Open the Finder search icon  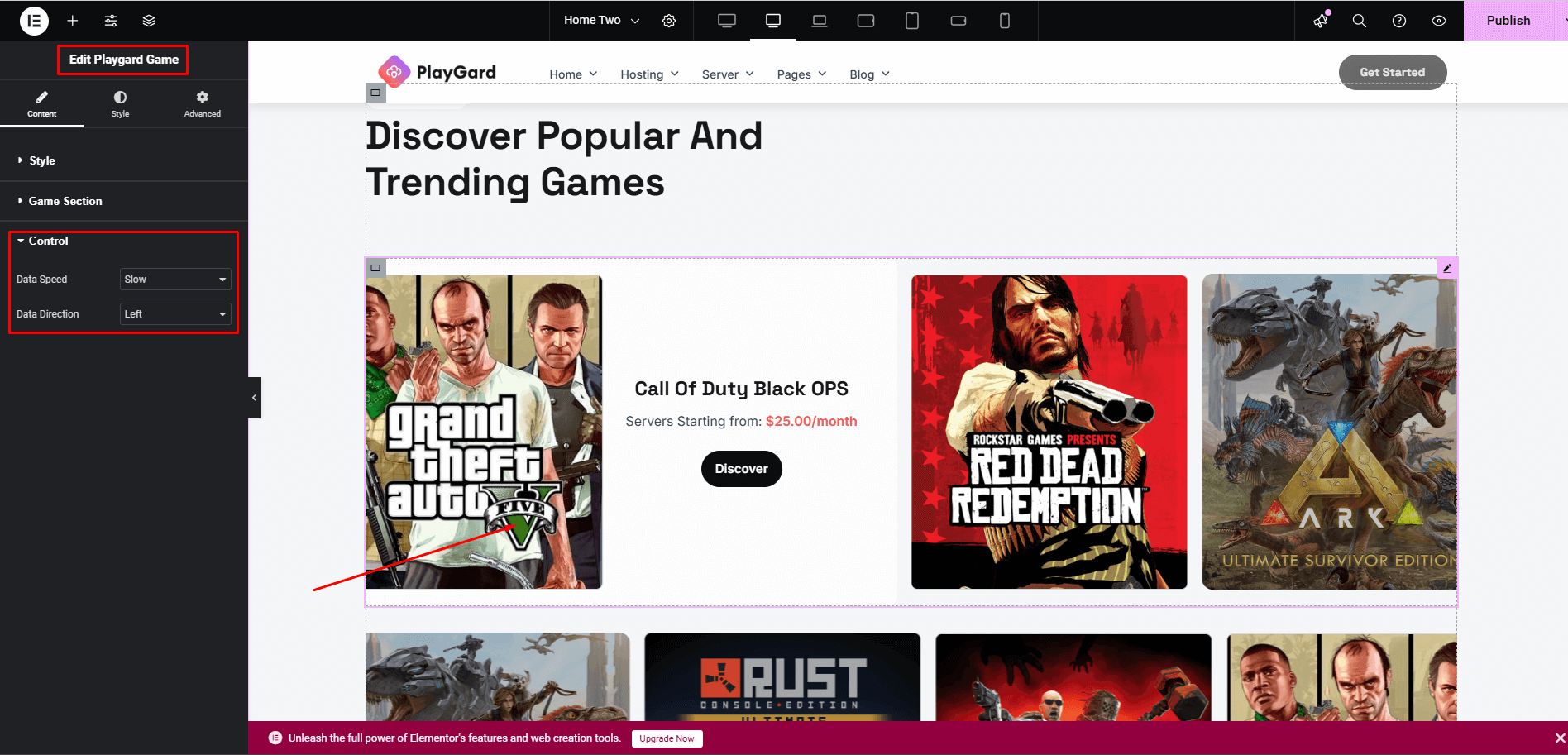click(1360, 21)
